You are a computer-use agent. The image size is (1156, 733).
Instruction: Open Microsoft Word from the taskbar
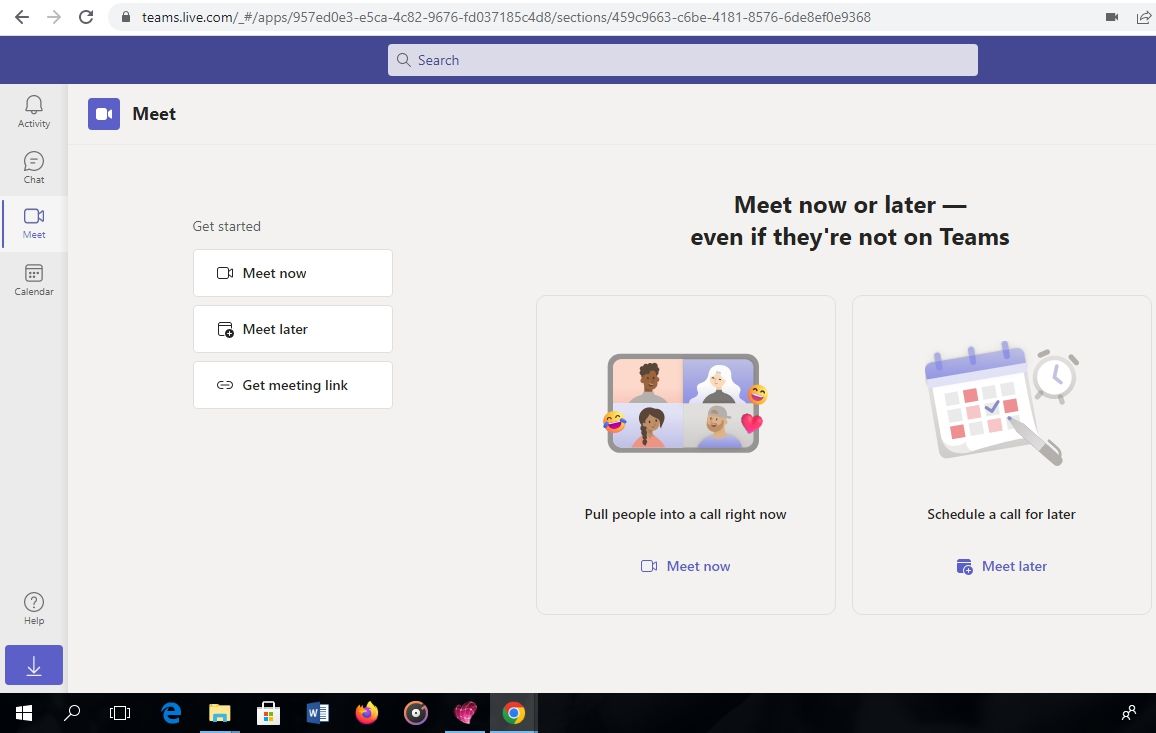(x=318, y=713)
